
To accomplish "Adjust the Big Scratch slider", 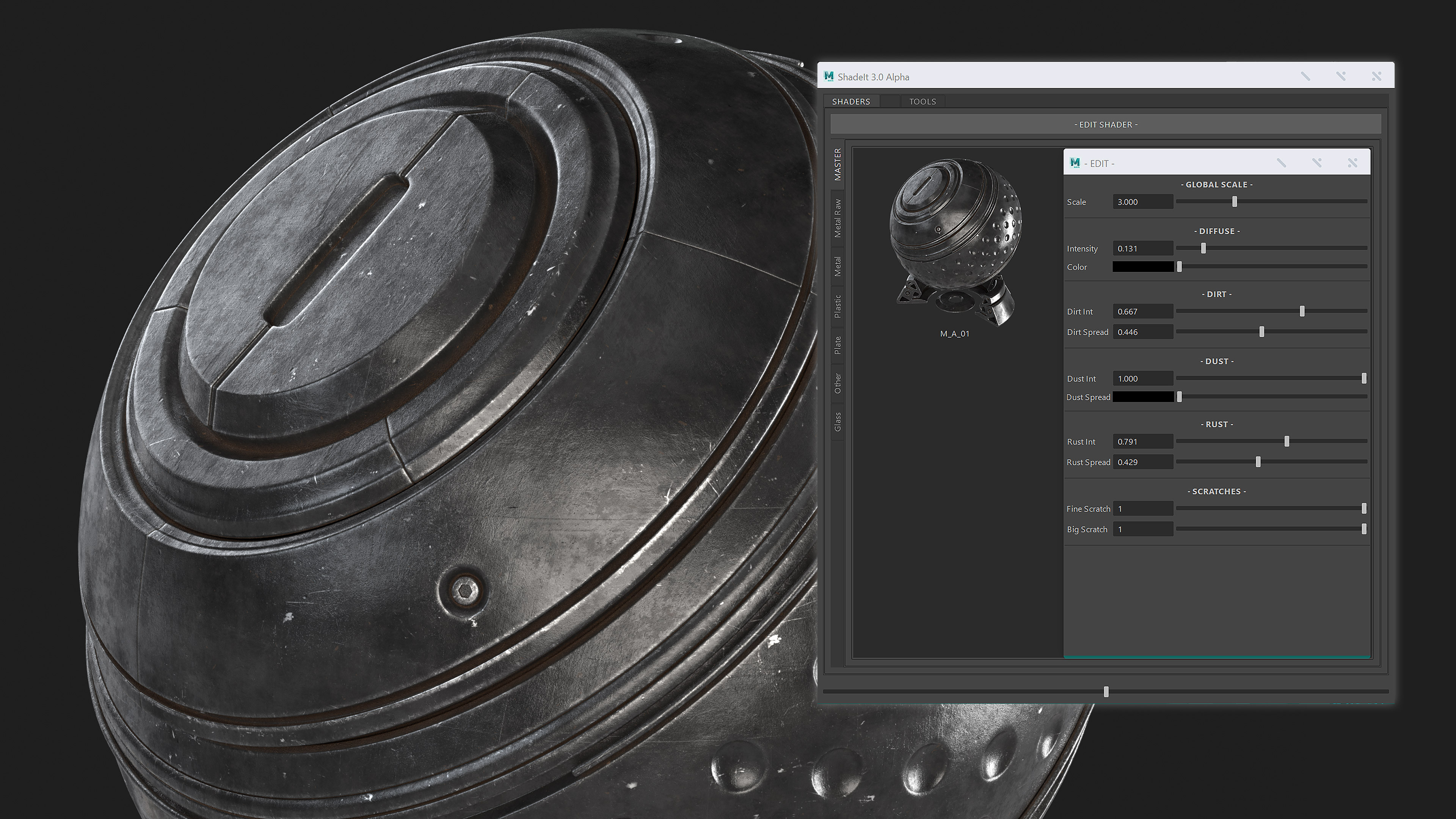I will [x=1364, y=529].
